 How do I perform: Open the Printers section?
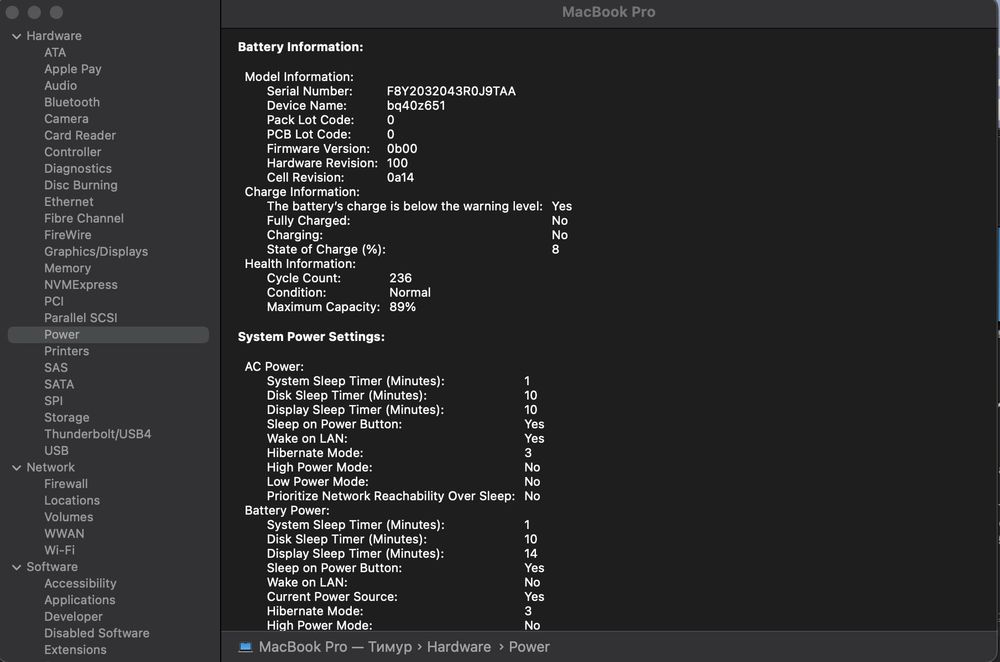point(67,351)
